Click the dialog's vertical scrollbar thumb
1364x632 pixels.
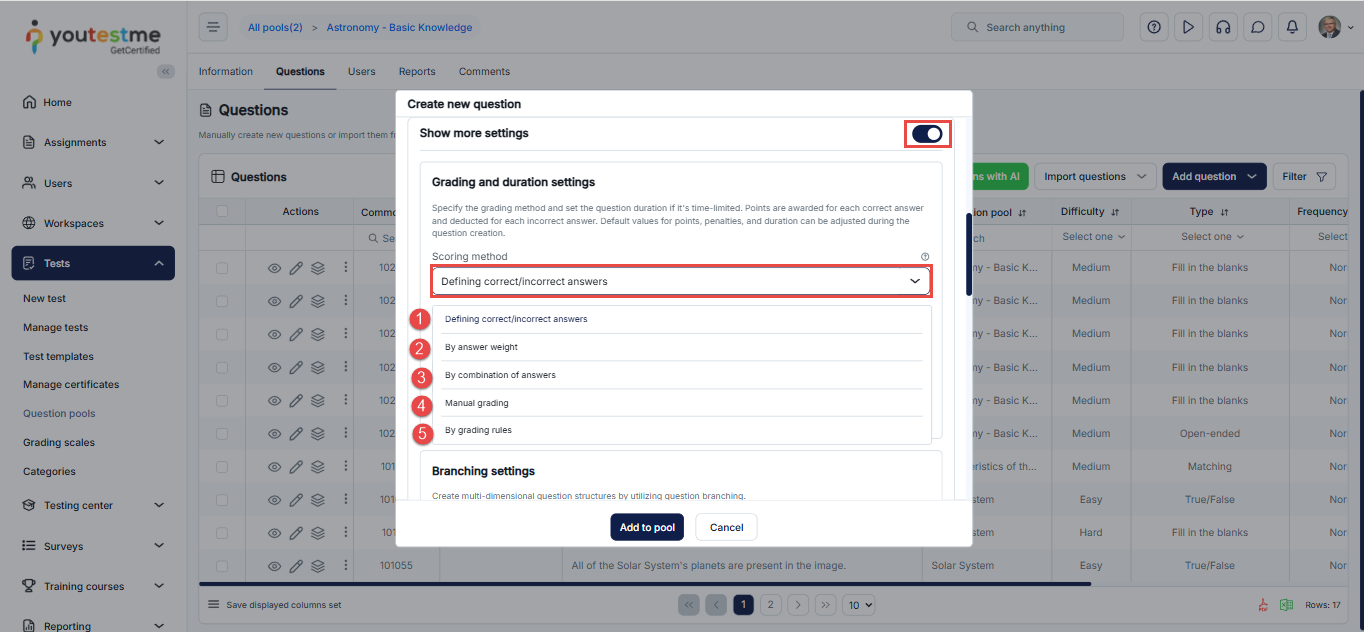click(968, 254)
